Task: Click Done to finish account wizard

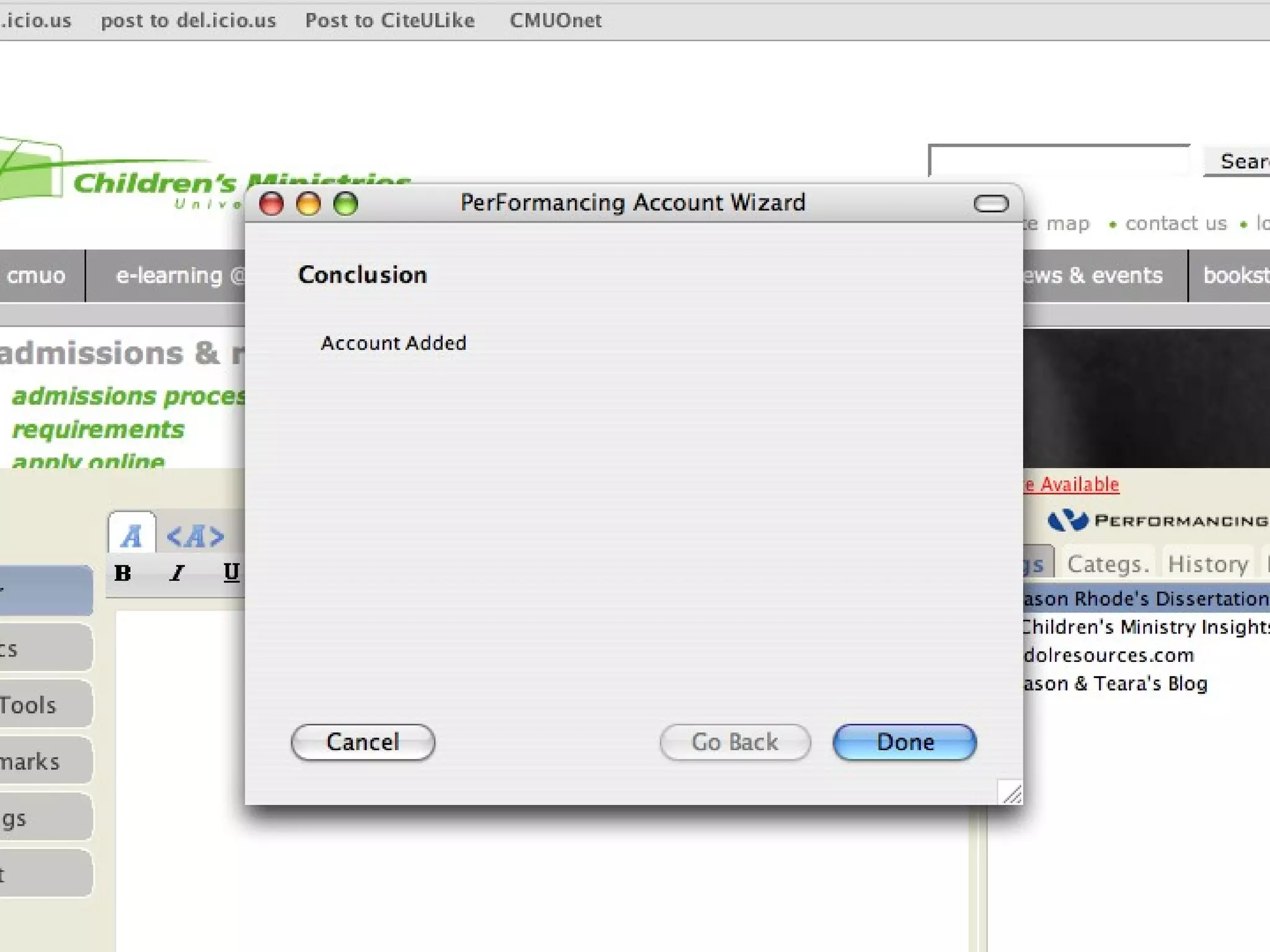Action: [x=905, y=742]
